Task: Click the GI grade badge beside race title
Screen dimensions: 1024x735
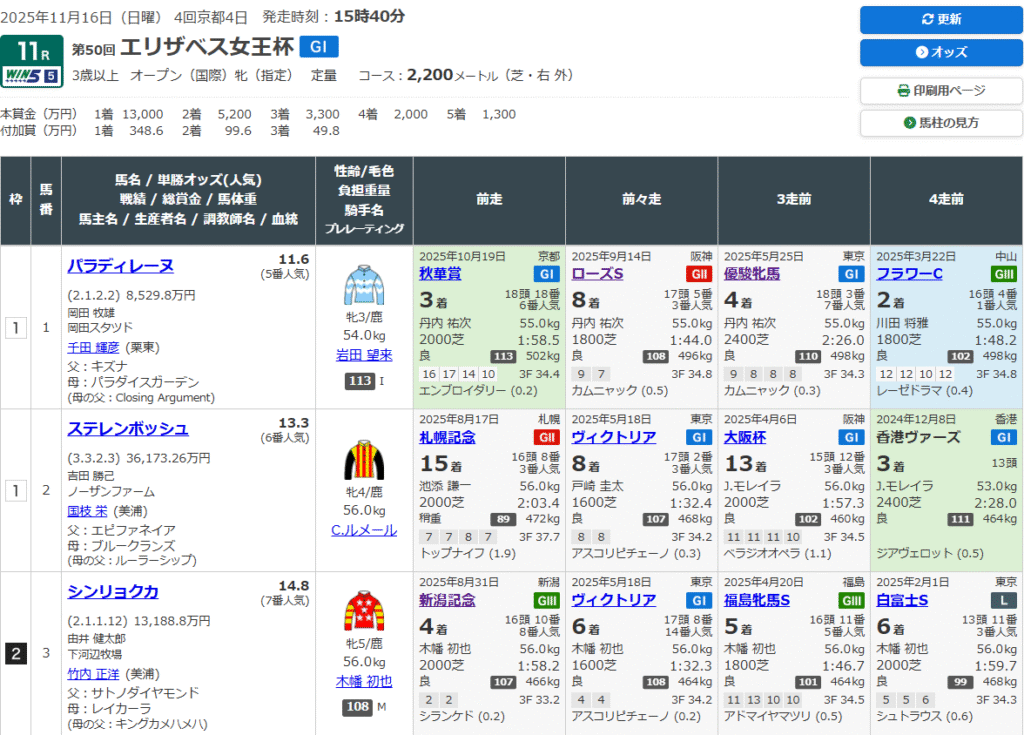Action: click(x=319, y=47)
